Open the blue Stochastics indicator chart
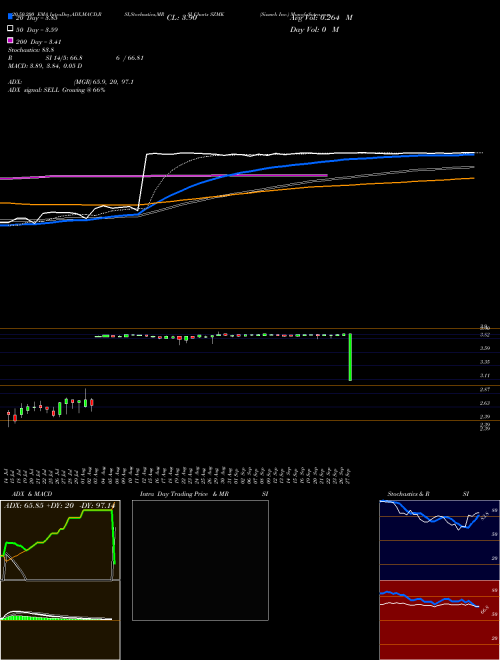 click(440, 540)
